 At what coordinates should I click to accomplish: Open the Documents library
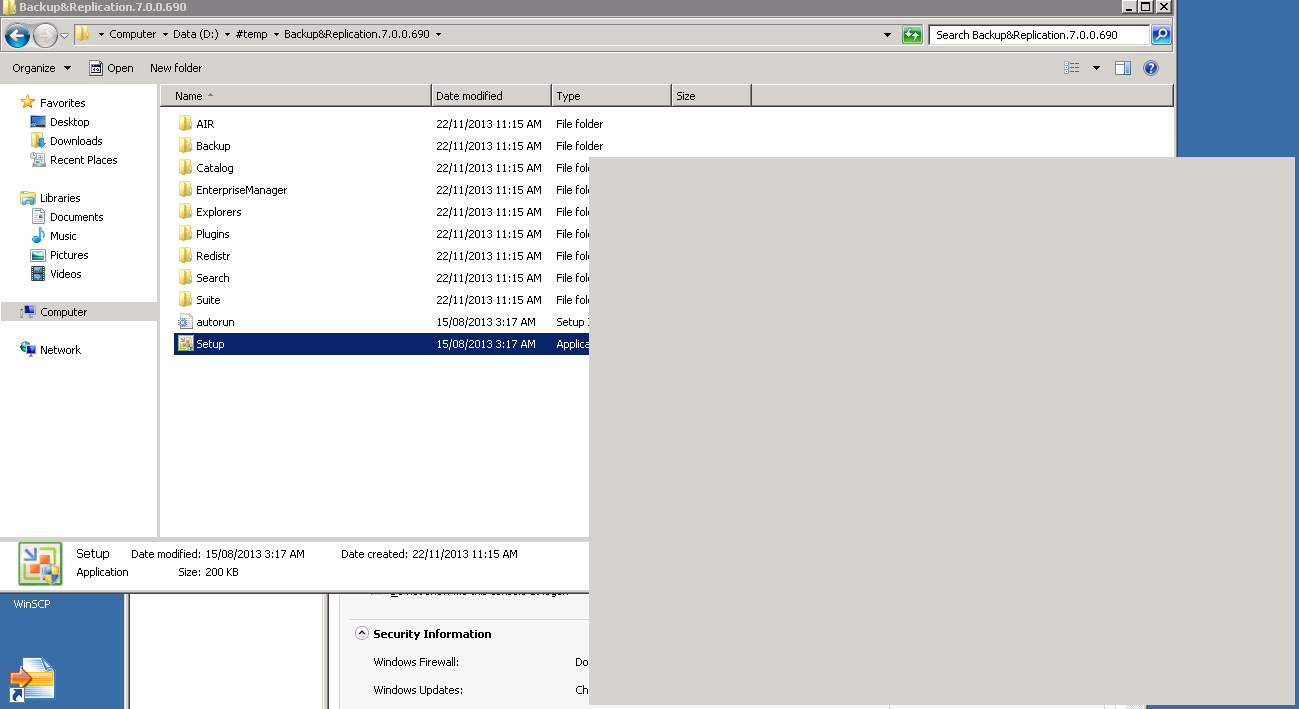click(x=76, y=217)
